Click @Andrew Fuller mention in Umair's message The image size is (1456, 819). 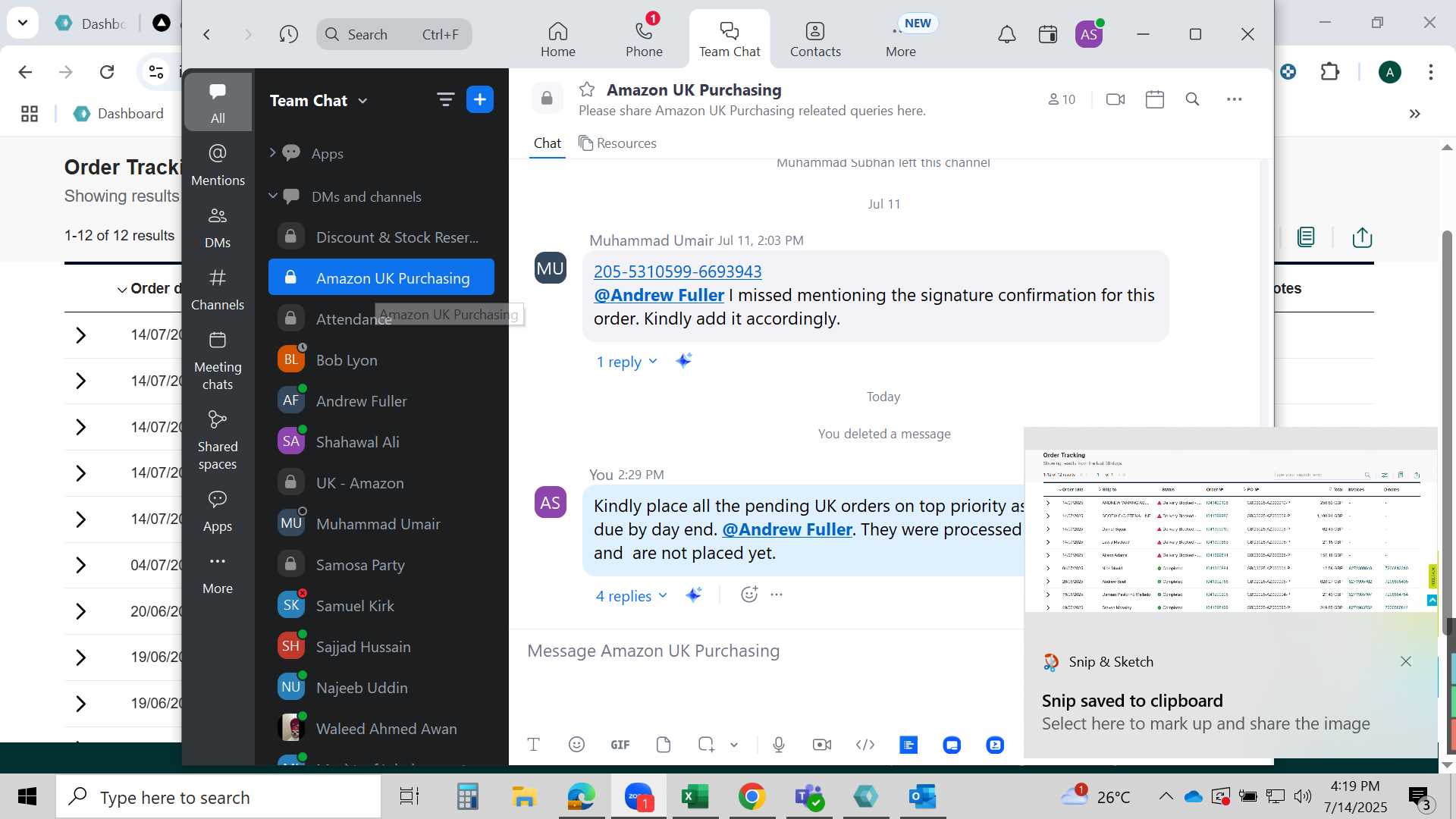[x=658, y=295]
